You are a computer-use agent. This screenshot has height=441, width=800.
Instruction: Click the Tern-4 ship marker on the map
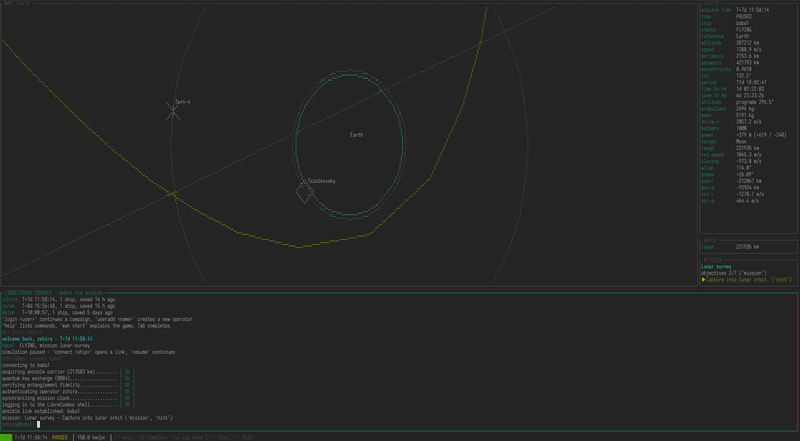pos(173,111)
